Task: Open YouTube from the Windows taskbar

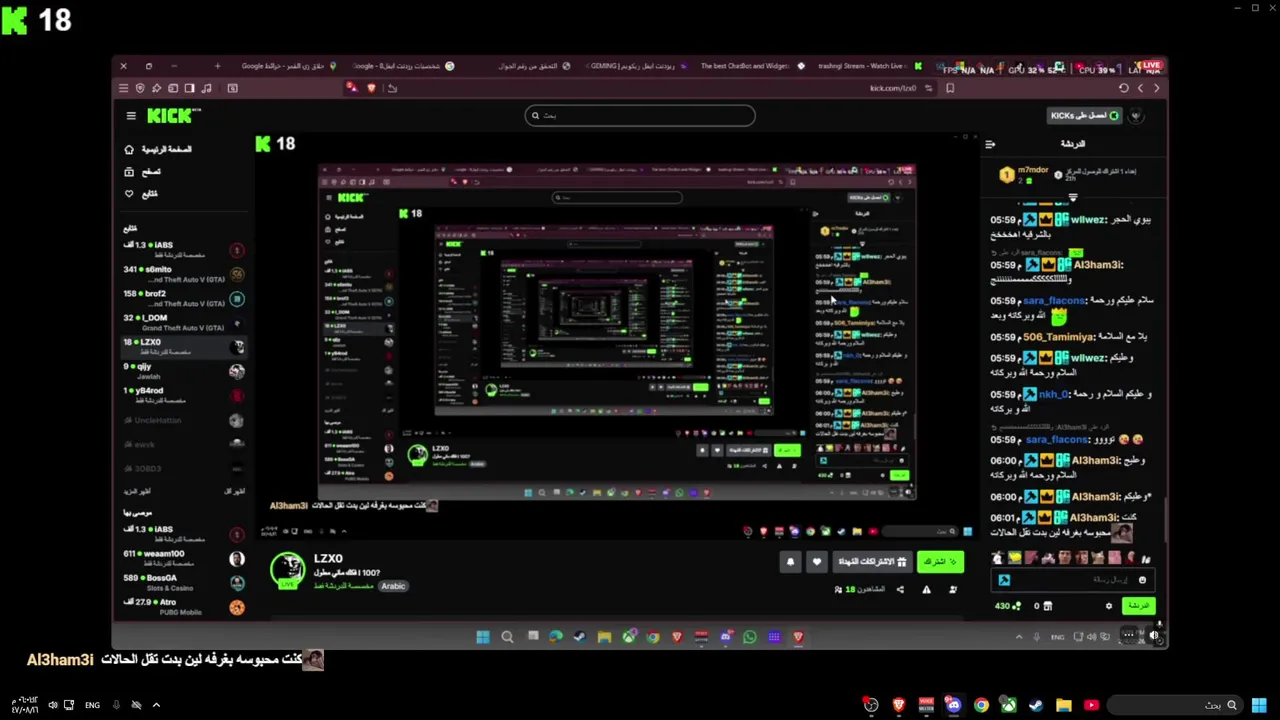Action: click(x=1091, y=705)
